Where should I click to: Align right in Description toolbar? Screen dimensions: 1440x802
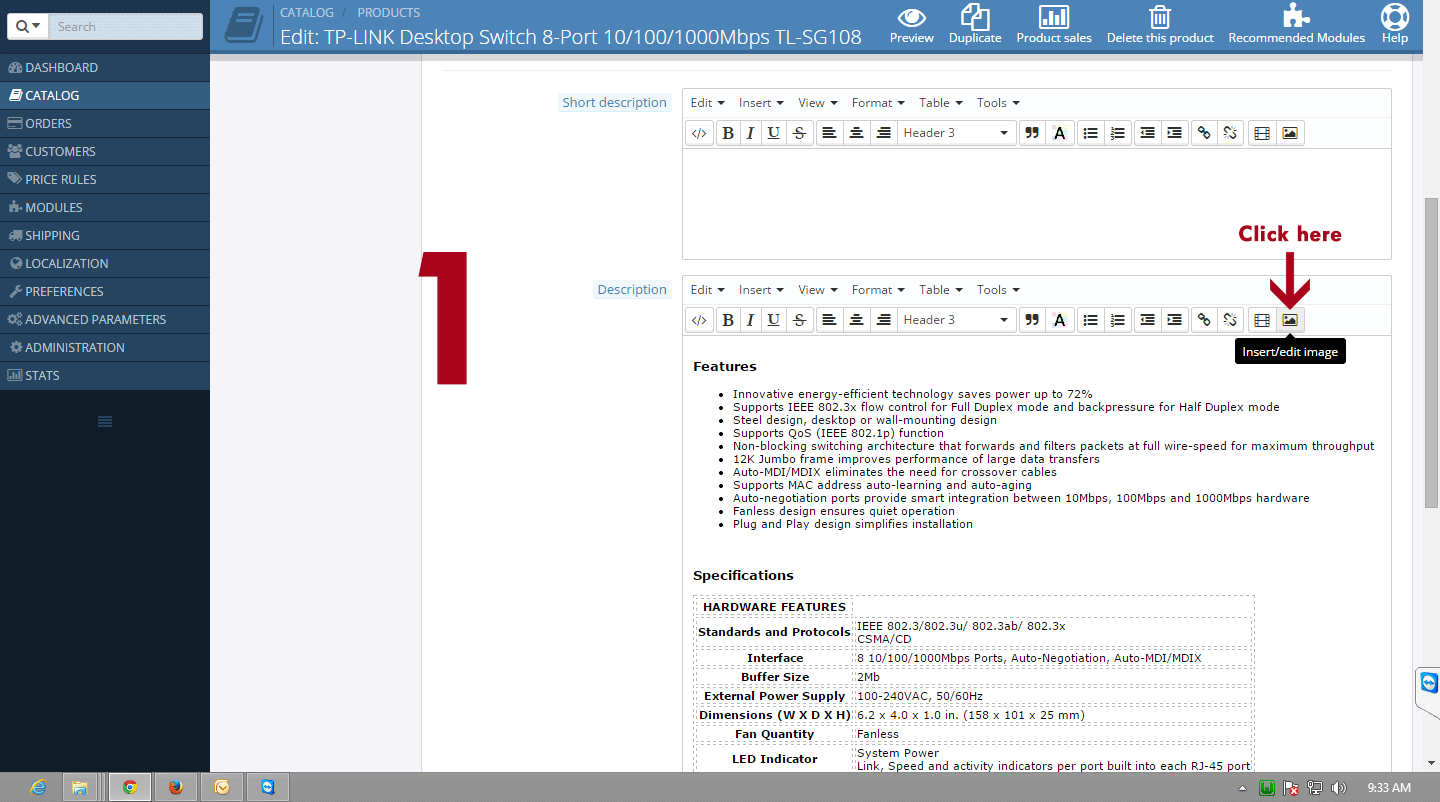(x=883, y=320)
